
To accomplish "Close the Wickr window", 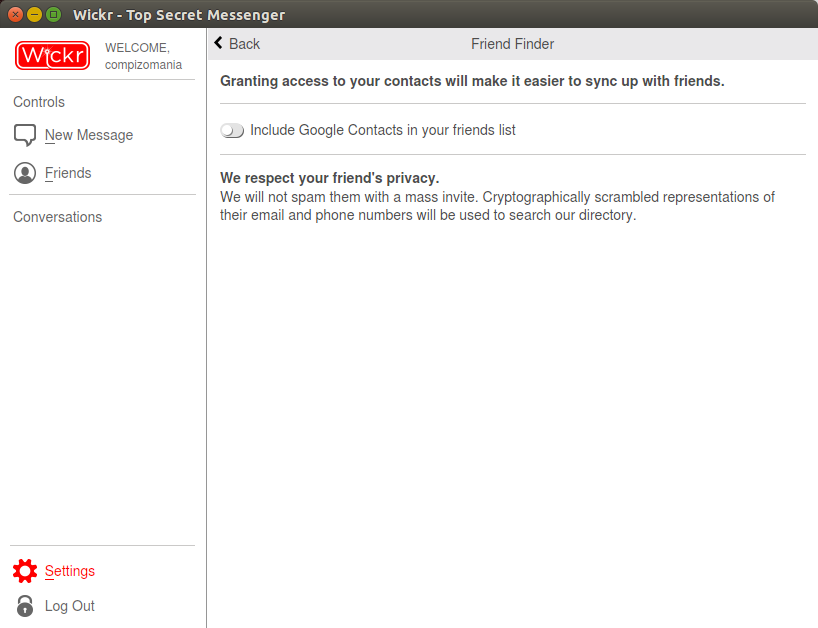I will pyautogui.click(x=15, y=14).
